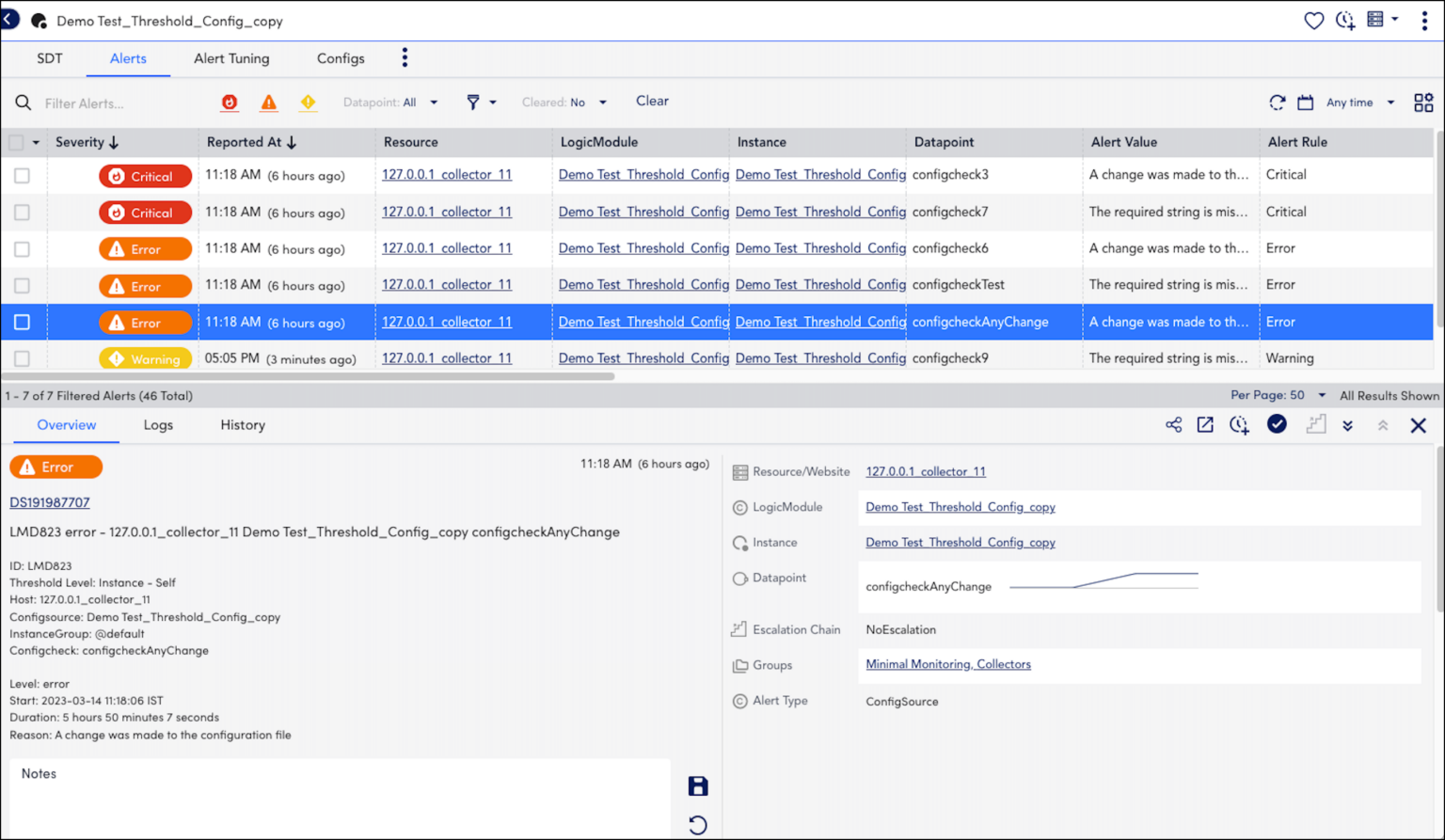Click the share alert icon
The width and height of the screenshot is (1445, 840).
point(1173,425)
